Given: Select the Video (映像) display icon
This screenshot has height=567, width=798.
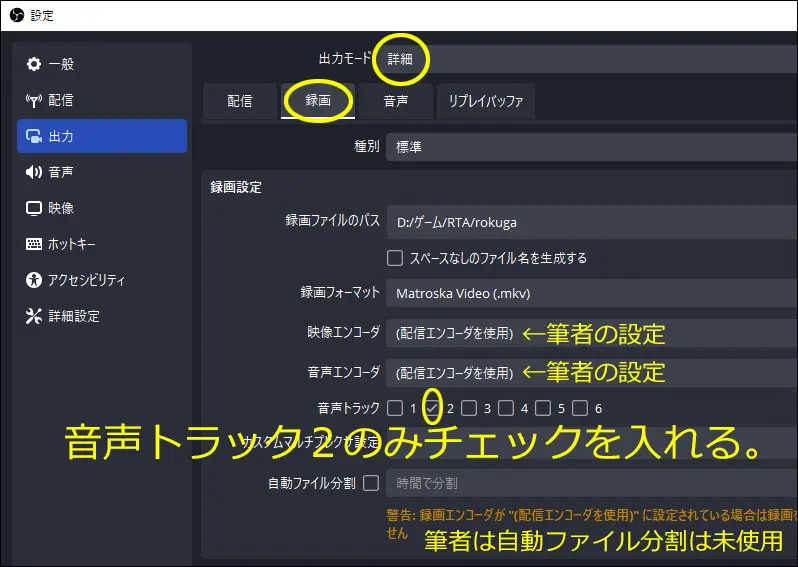Looking at the screenshot, I should tap(34, 208).
